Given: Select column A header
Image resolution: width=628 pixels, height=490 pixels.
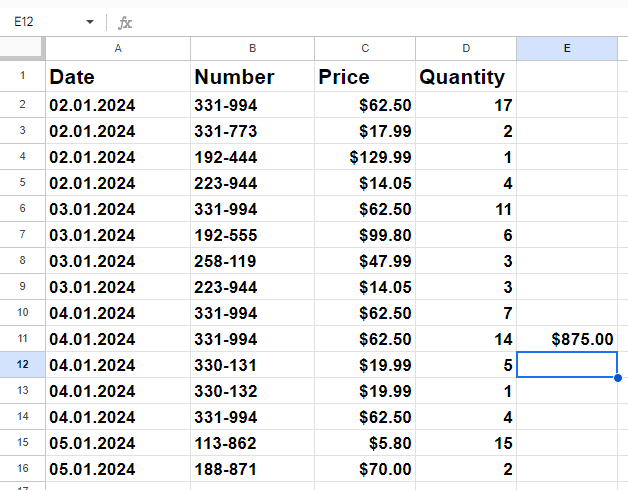Looking at the screenshot, I should pyautogui.click(x=118, y=48).
